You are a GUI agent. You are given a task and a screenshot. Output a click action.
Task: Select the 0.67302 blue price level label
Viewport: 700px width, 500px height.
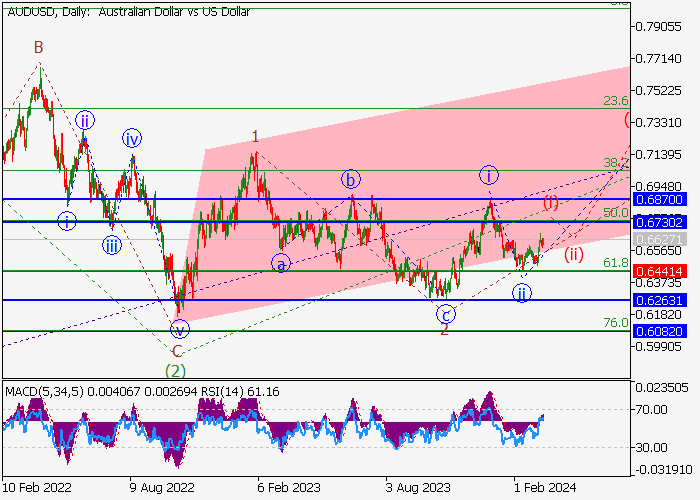click(659, 222)
